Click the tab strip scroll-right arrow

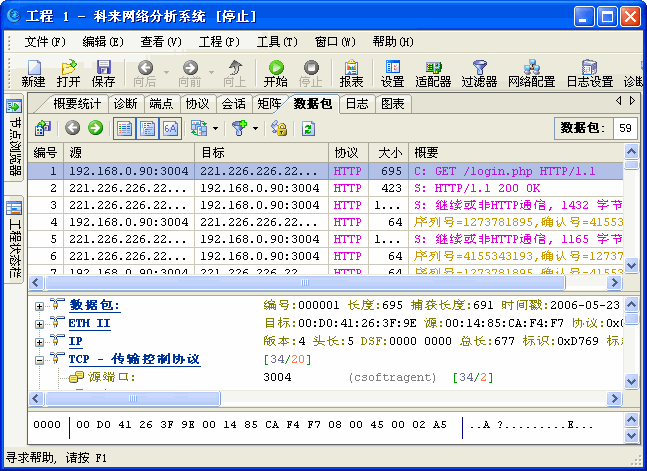(x=632, y=100)
